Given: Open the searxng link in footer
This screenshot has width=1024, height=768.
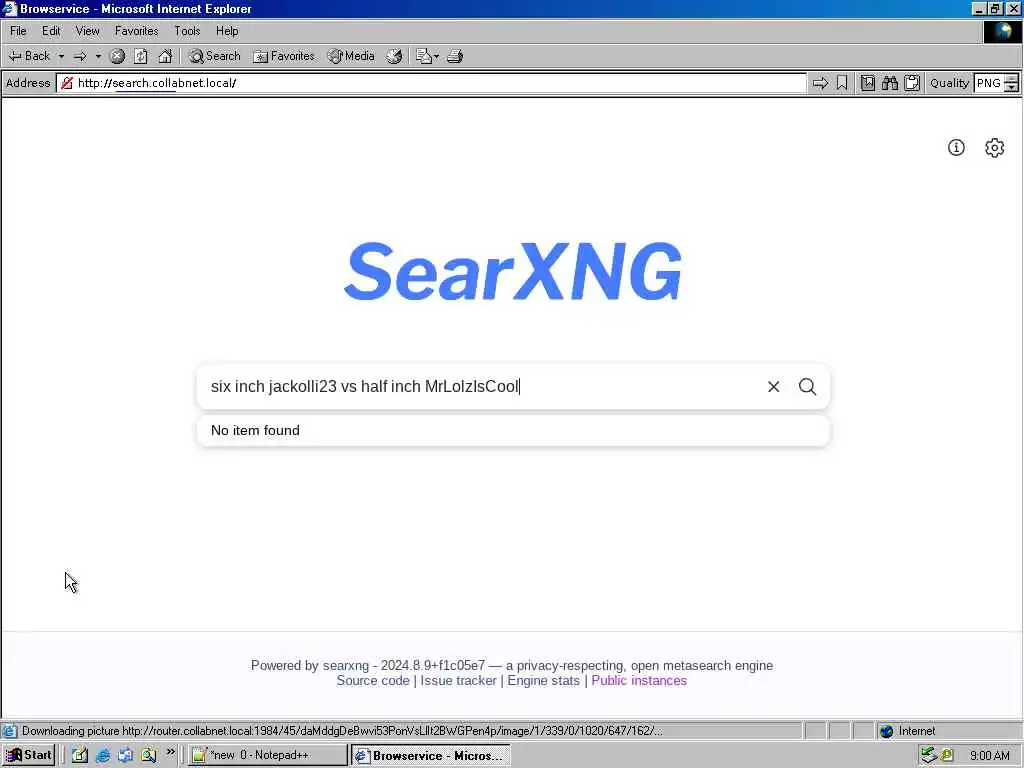Looking at the screenshot, I should coord(345,665).
